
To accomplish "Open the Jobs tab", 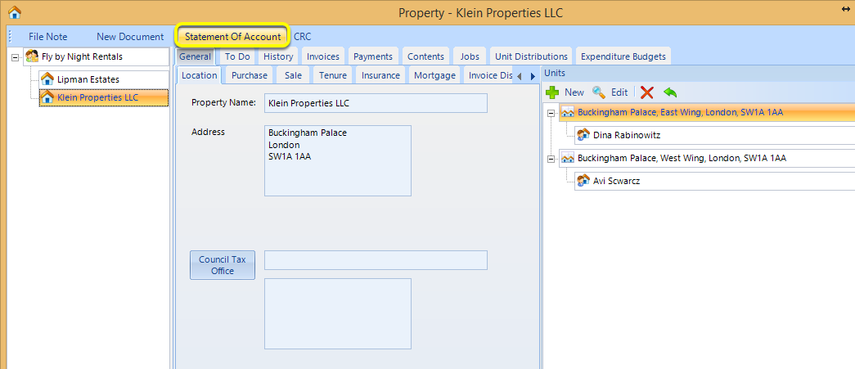I will click(469, 56).
